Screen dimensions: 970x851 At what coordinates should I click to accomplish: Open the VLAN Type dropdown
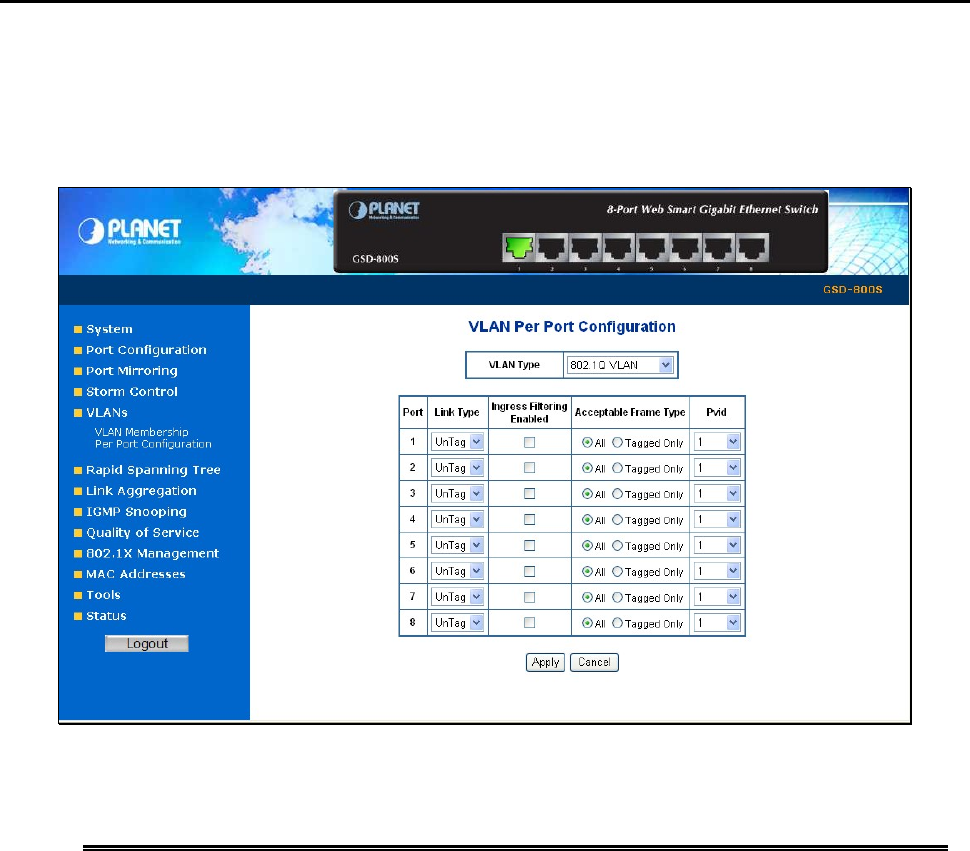click(x=619, y=365)
